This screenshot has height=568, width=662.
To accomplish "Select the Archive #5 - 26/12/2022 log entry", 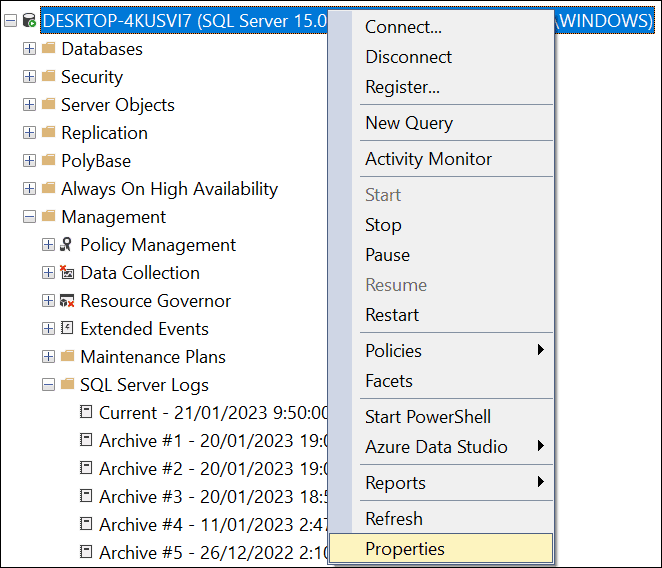I will click(213, 552).
